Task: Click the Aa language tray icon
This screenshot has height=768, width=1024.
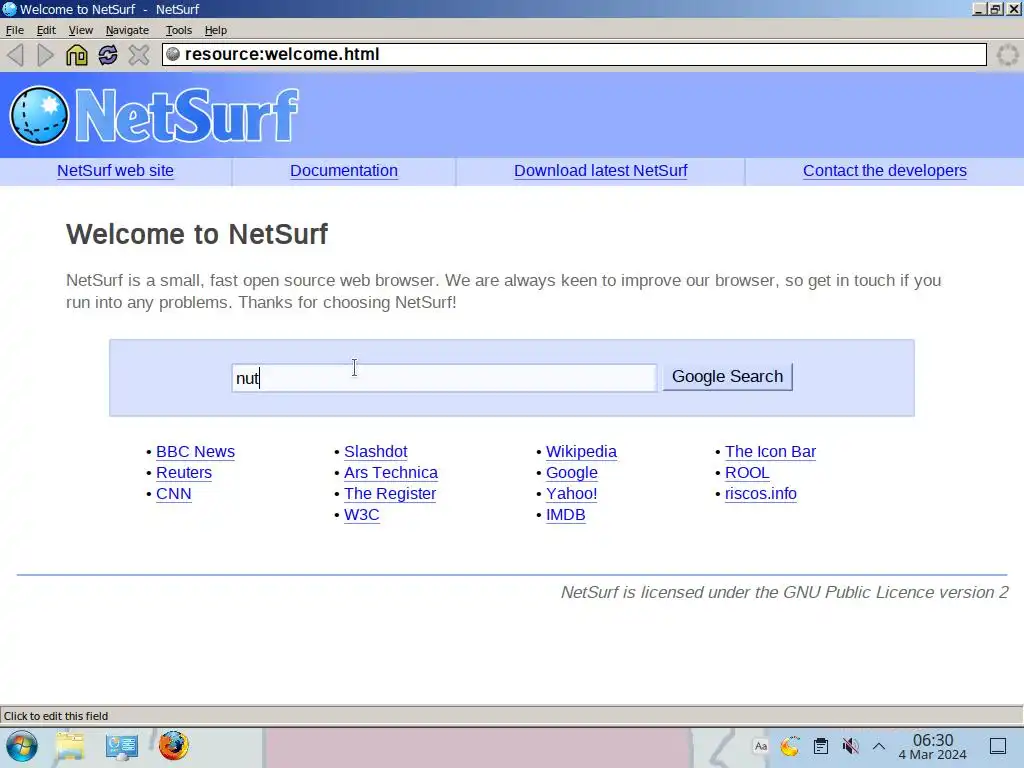Action: point(761,746)
